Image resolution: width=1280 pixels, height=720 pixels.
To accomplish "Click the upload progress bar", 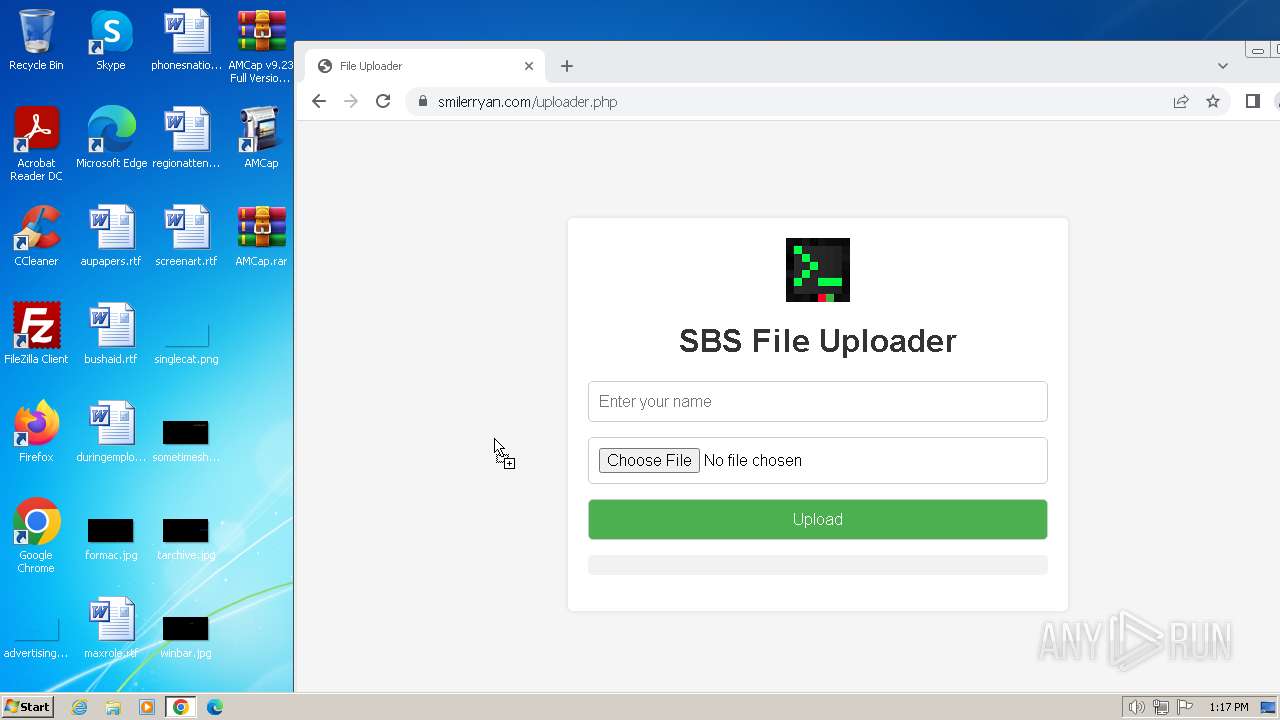I will 818,565.
